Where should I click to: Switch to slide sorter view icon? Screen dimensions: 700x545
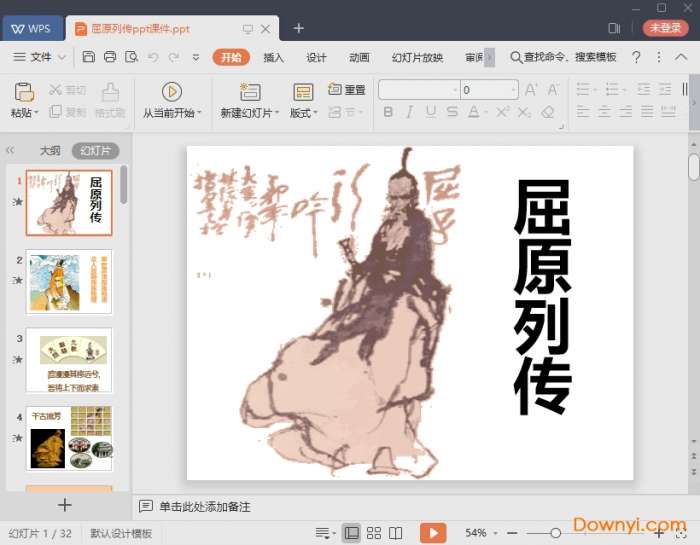click(x=374, y=533)
